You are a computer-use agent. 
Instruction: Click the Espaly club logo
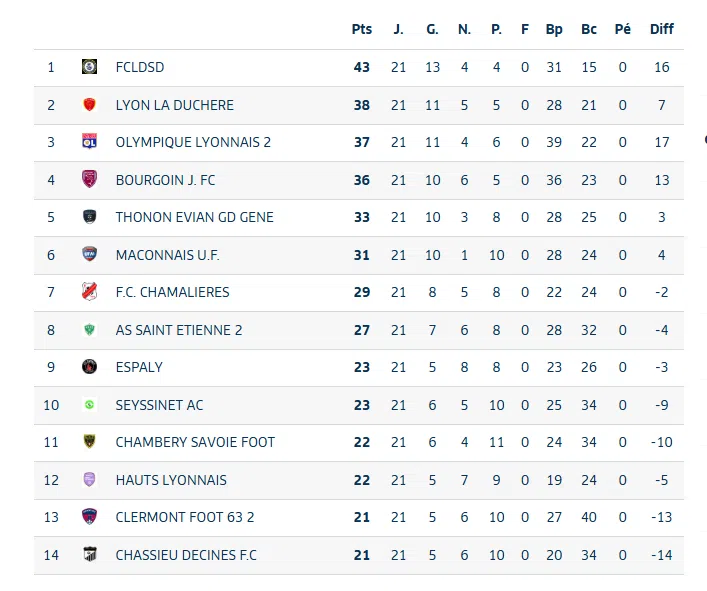89,367
